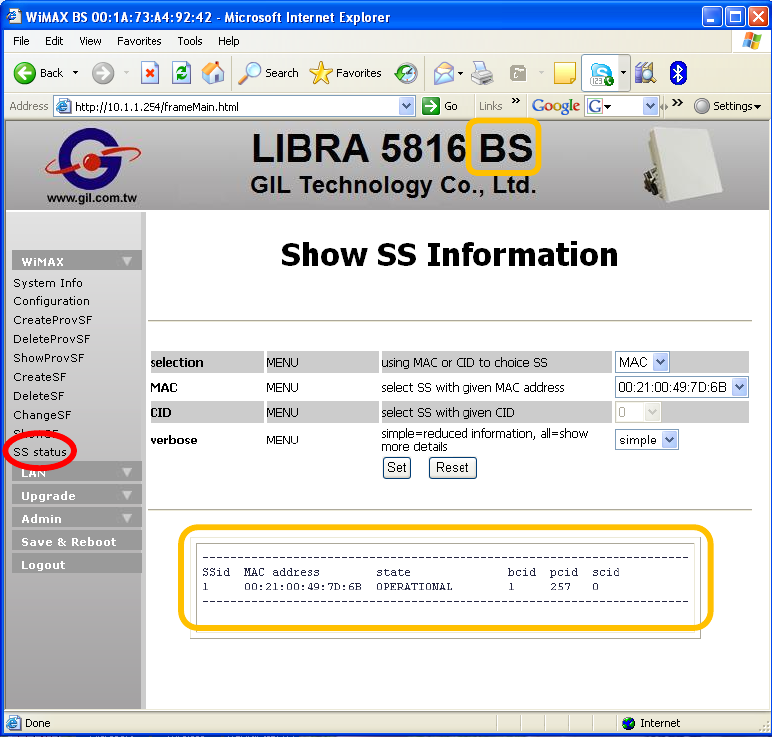This screenshot has width=772, height=737.
Task: Open the Edit menu
Action: [54, 41]
